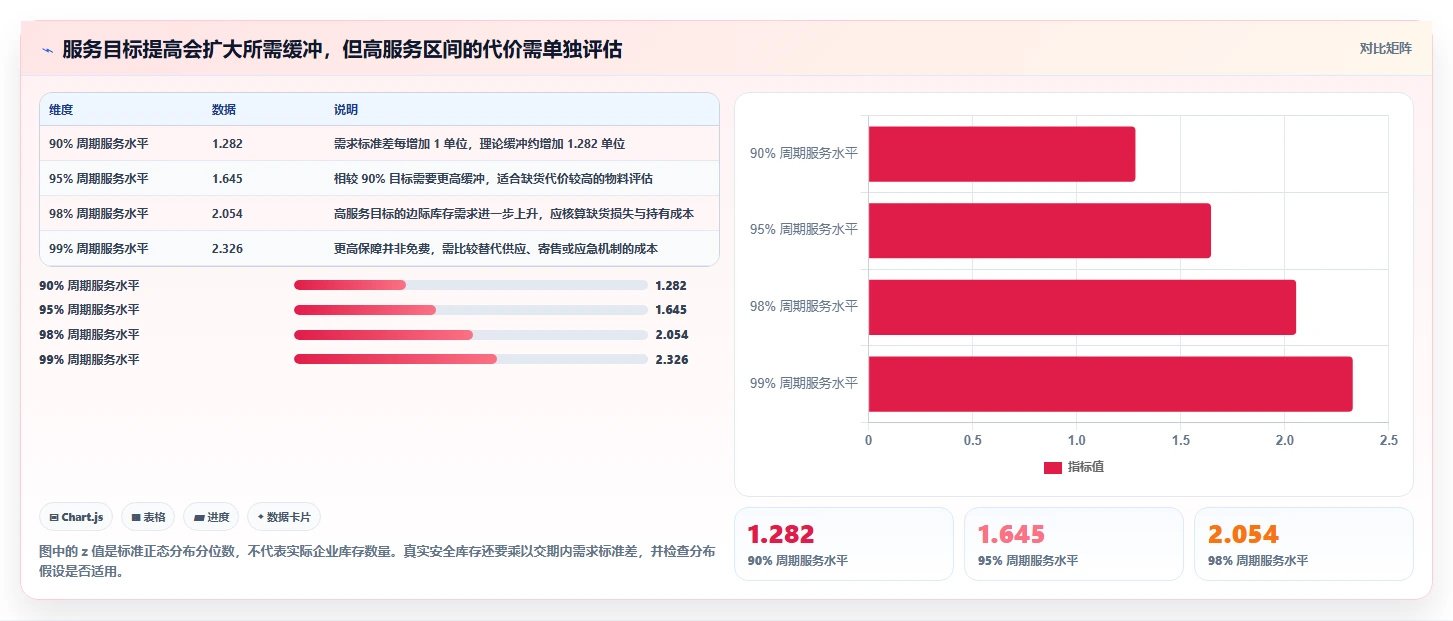Click the 维度 column header
1453x621 pixels.
(61, 110)
